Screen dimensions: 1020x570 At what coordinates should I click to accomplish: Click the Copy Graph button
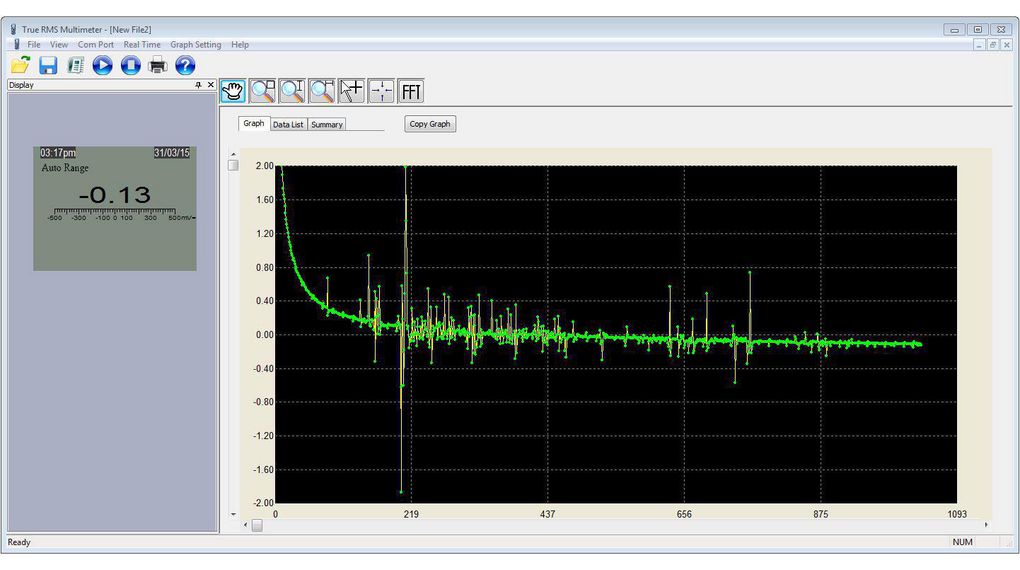430,124
